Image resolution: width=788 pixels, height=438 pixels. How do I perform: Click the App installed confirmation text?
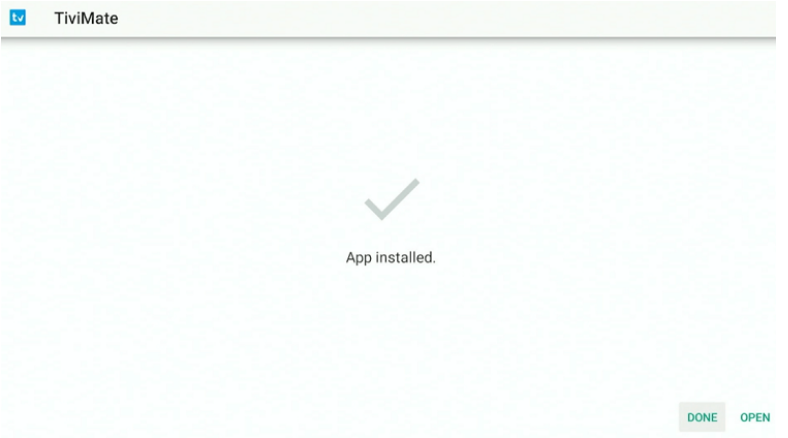pyautogui.click(x=390, y=257)
